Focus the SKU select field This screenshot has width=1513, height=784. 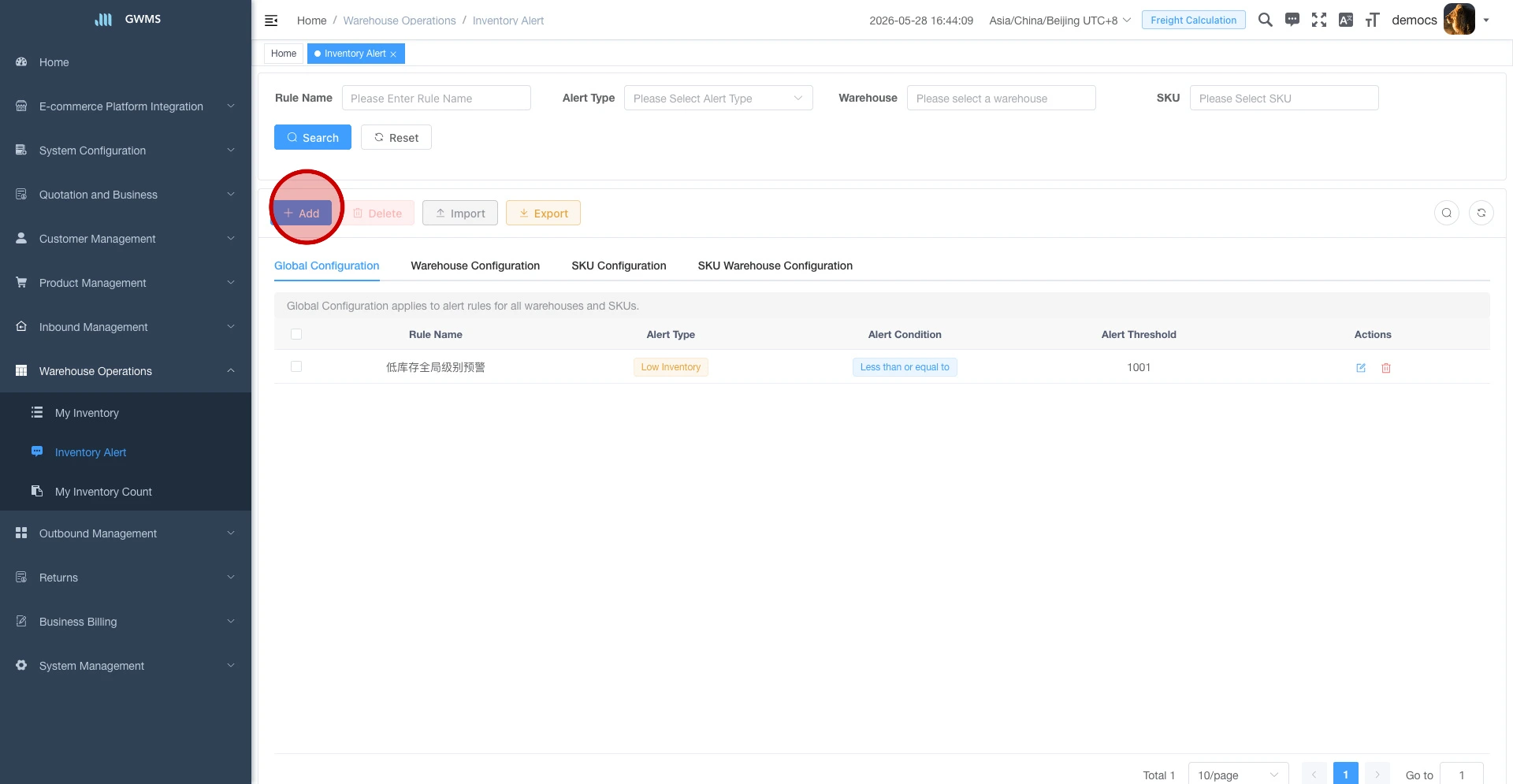tap(1284, 98)
